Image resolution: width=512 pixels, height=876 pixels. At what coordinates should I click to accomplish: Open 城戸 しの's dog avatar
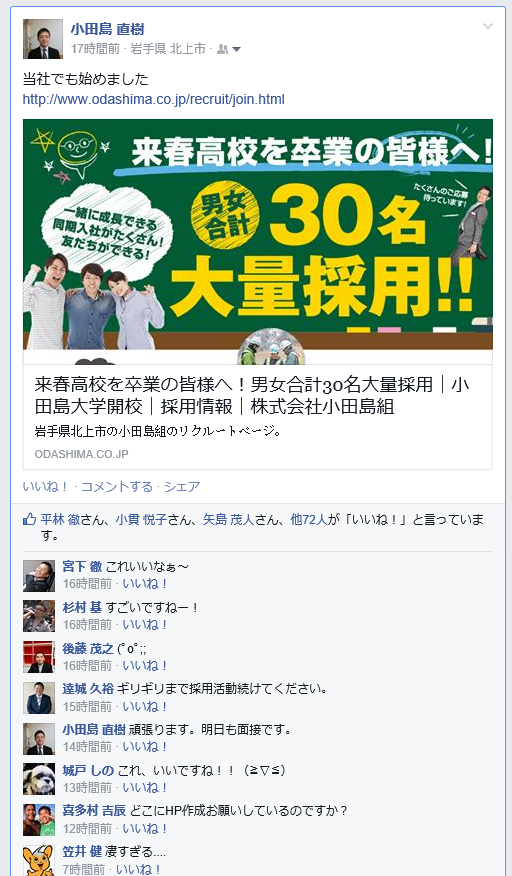39,779
